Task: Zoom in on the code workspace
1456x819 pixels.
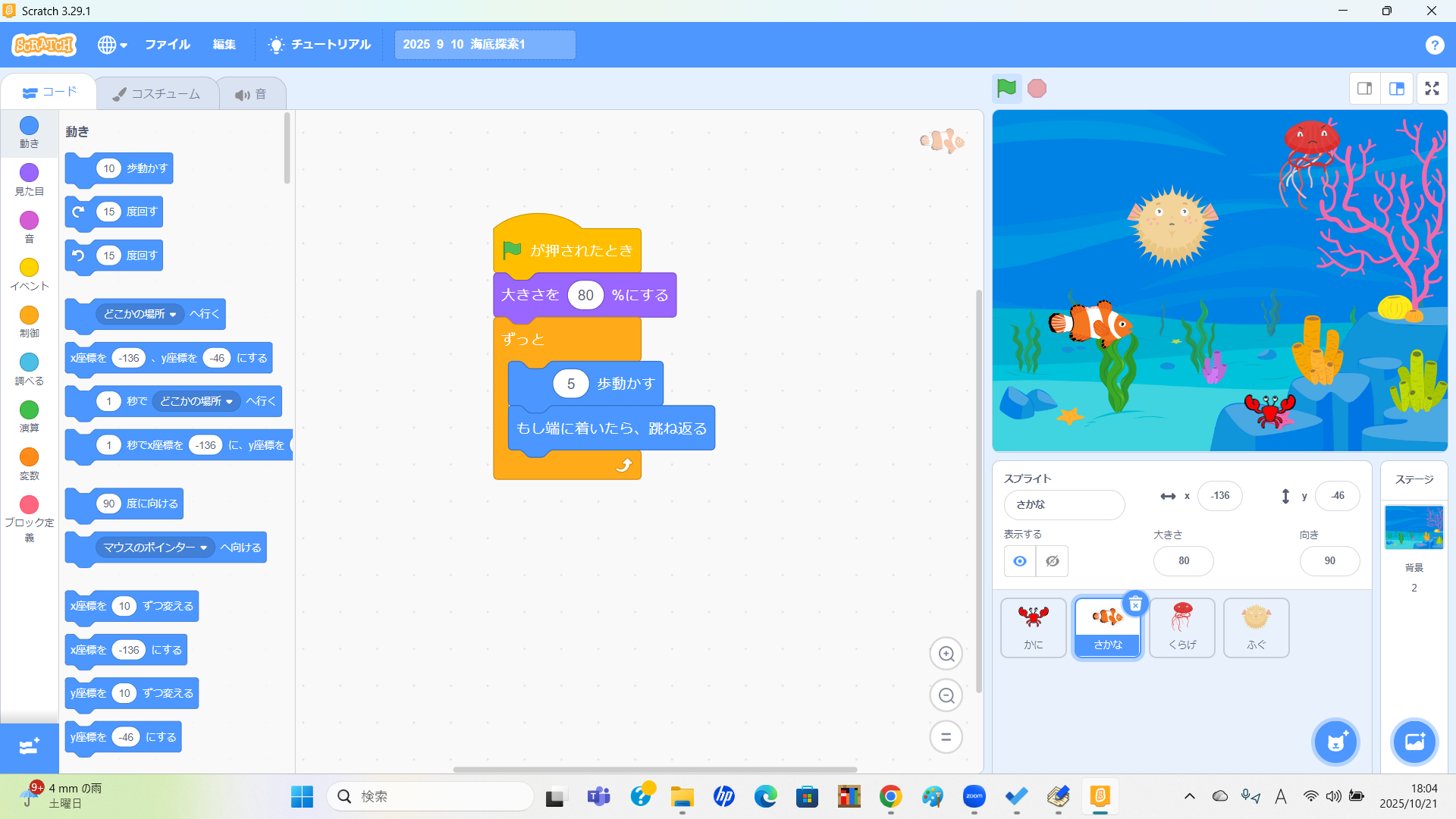Action: (x=946, y=654)
